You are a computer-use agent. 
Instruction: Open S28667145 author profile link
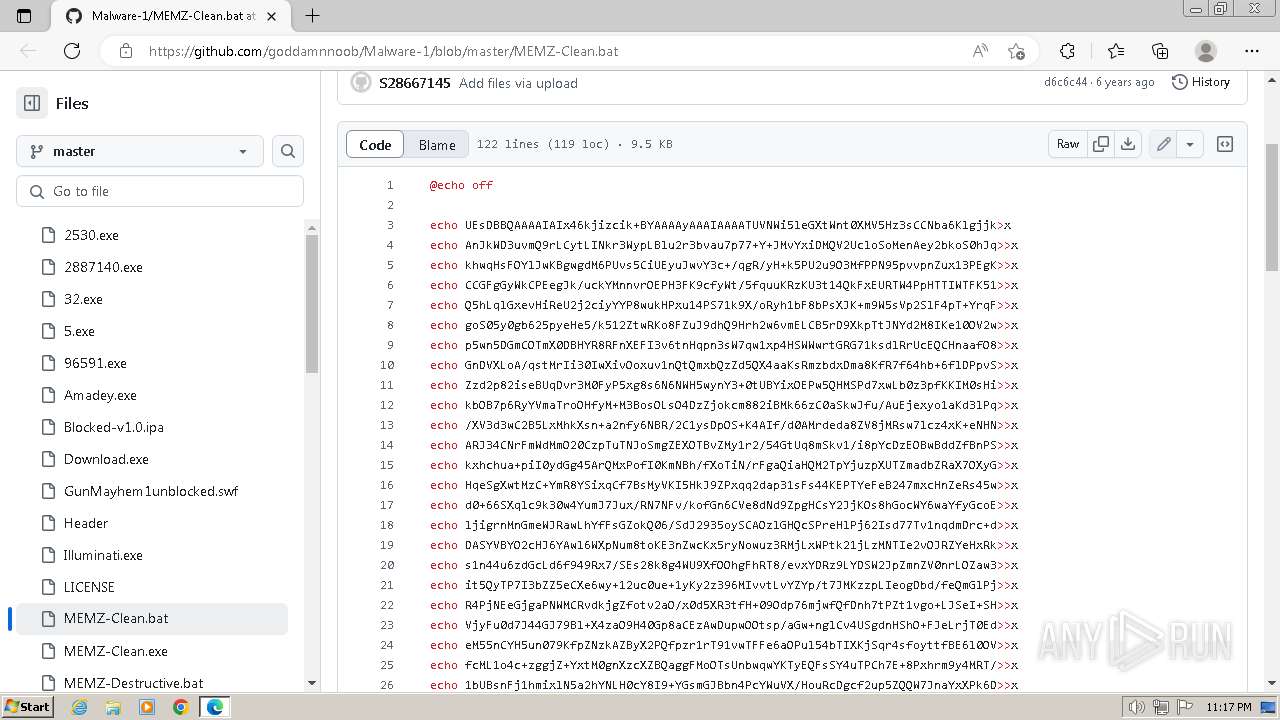click(414, 83)
